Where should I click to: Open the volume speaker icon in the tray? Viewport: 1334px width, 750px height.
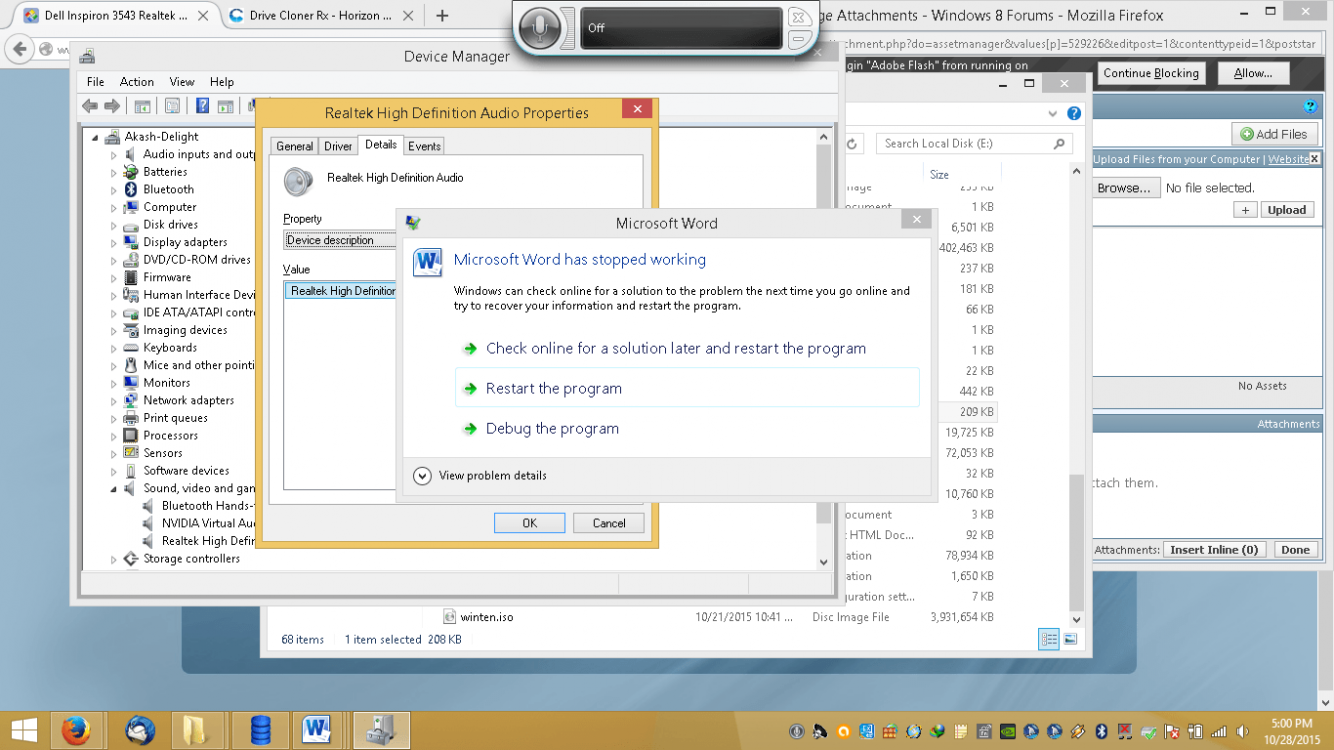pos(1242,730)
